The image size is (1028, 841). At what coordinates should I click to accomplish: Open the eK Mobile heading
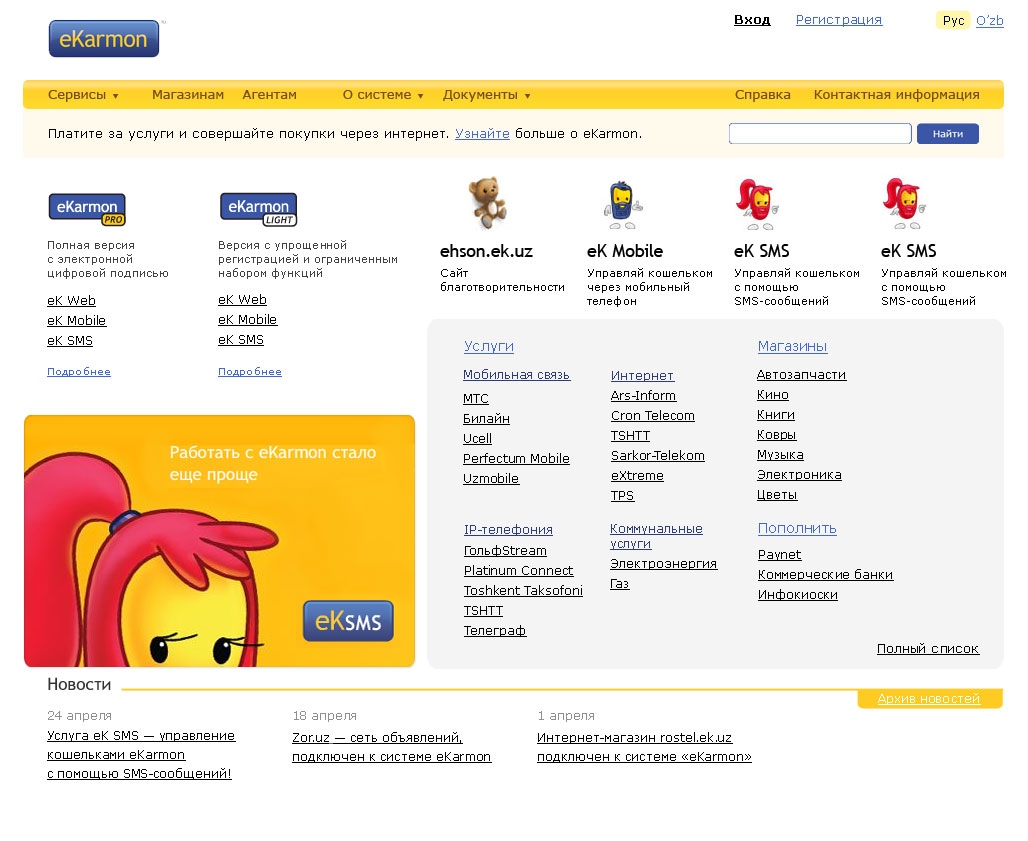(x=625, y=251)
